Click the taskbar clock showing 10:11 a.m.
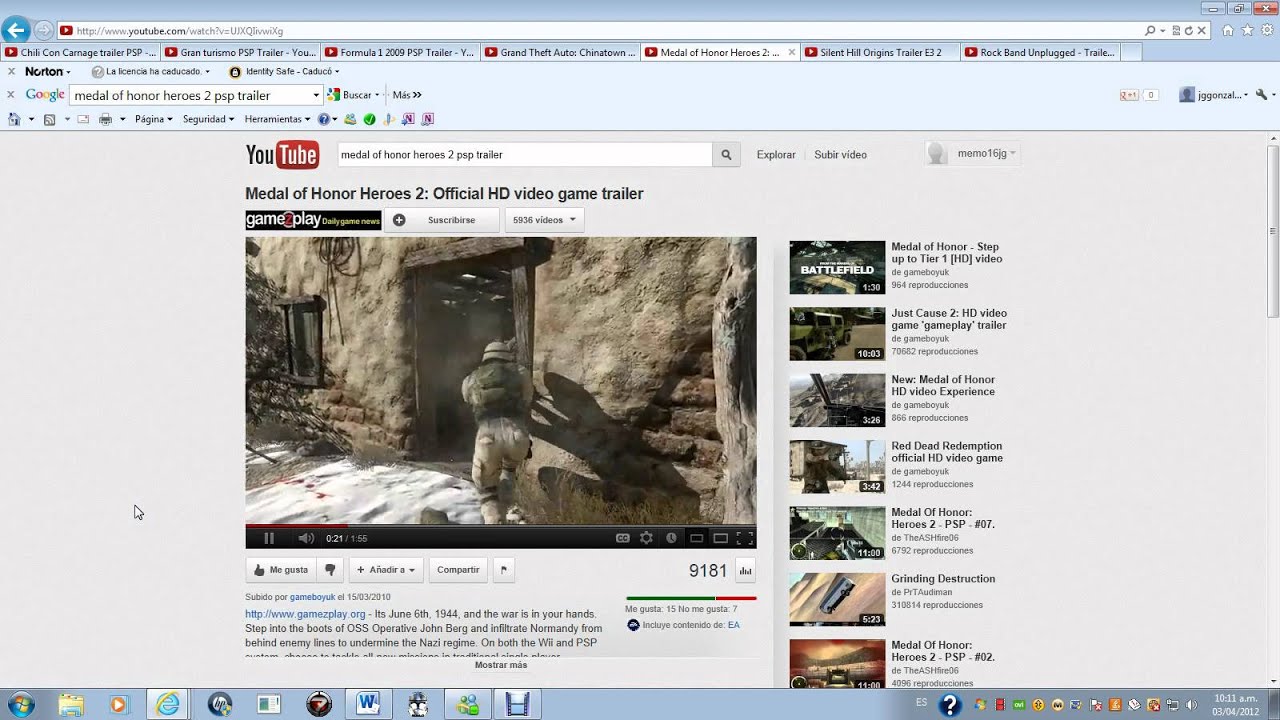The height and width of the screenshot is (720, 1280). coord(1236,704)
